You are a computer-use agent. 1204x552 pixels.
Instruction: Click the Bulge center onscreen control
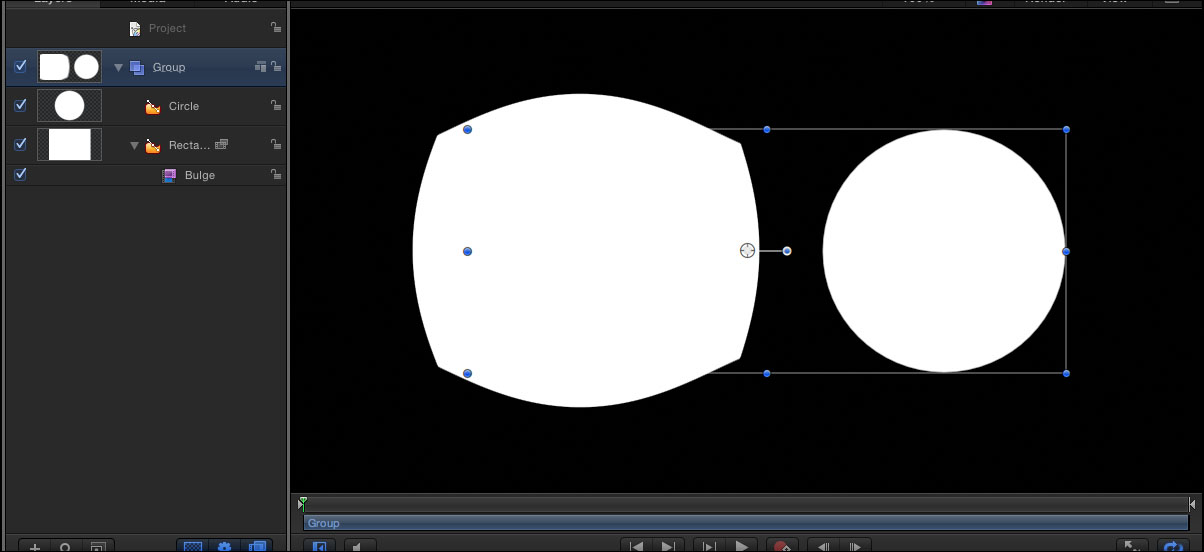point(747,250)
